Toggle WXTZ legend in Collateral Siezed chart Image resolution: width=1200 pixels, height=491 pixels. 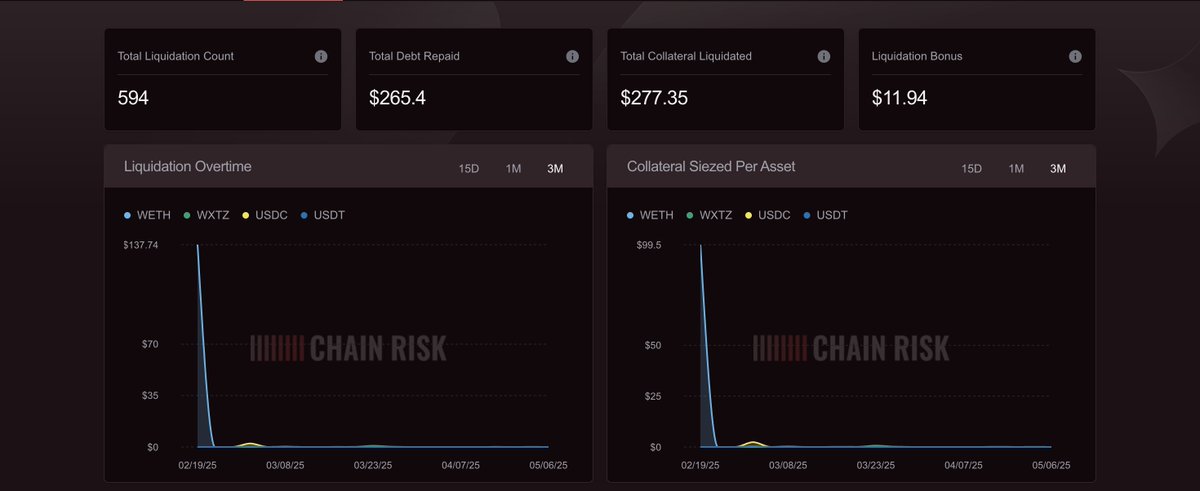[710, 216]
